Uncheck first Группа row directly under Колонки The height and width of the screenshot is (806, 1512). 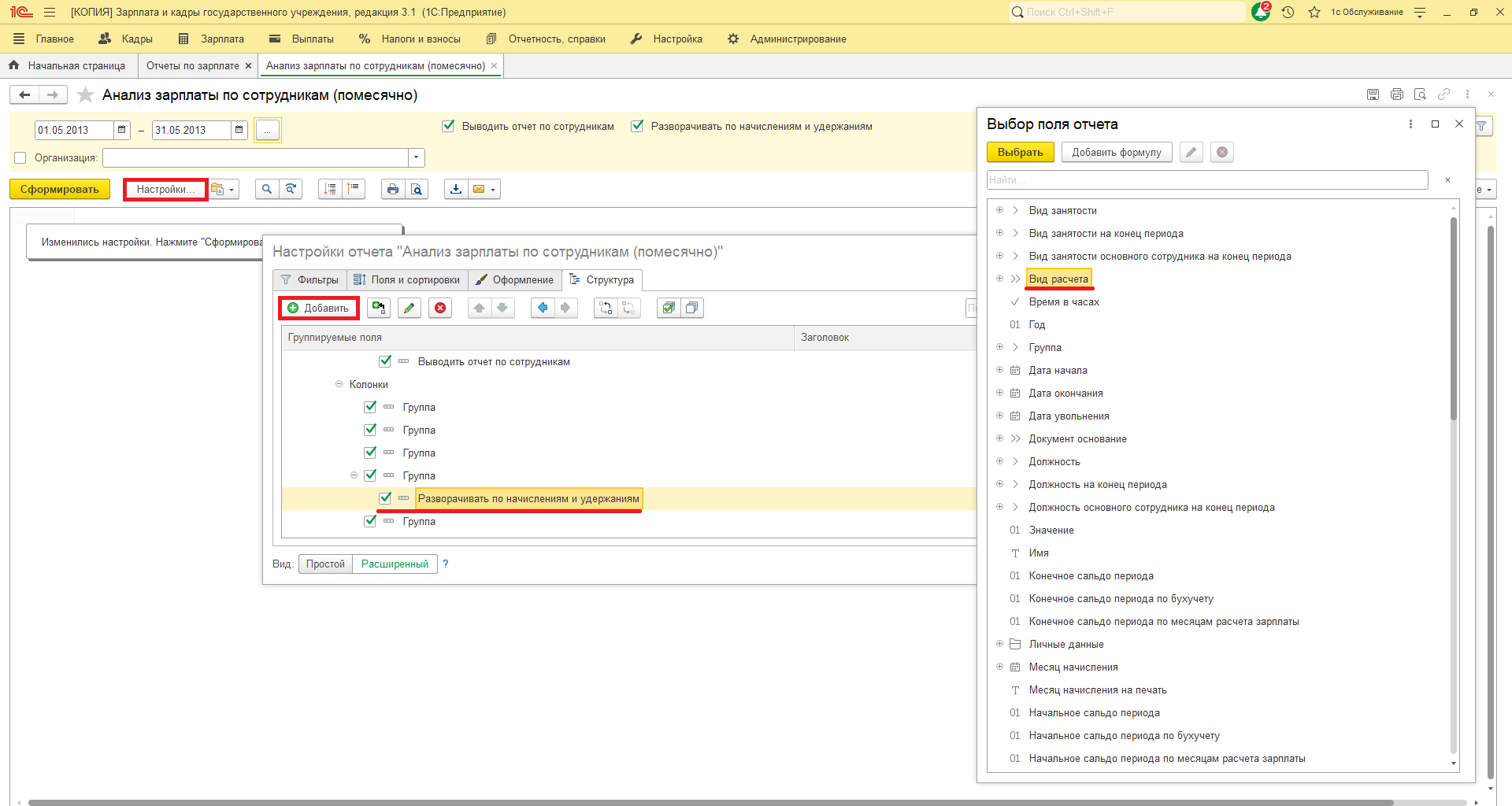370,407
